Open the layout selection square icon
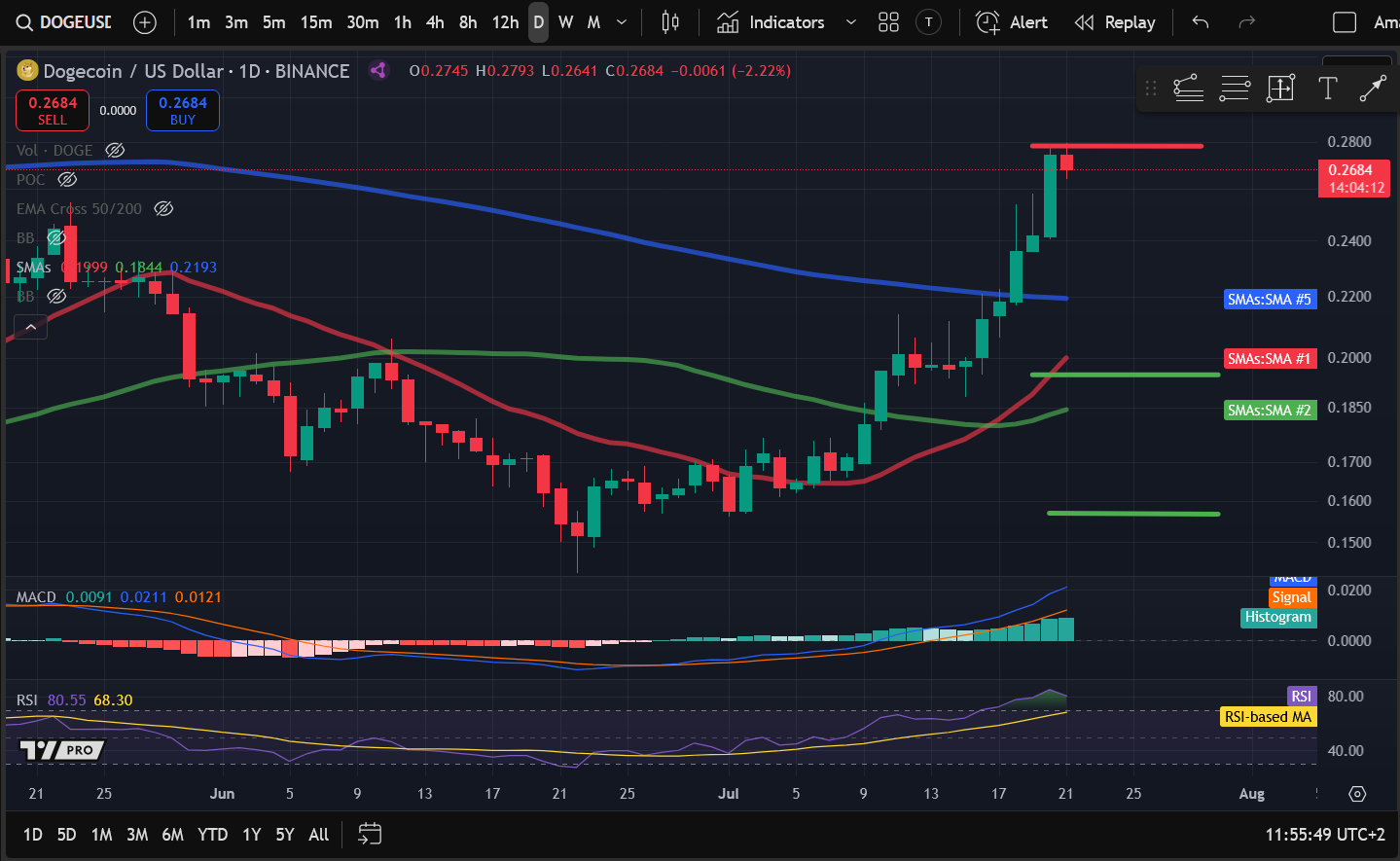This screenshot has width=1400, height=861. click(x=1344, y=22)
